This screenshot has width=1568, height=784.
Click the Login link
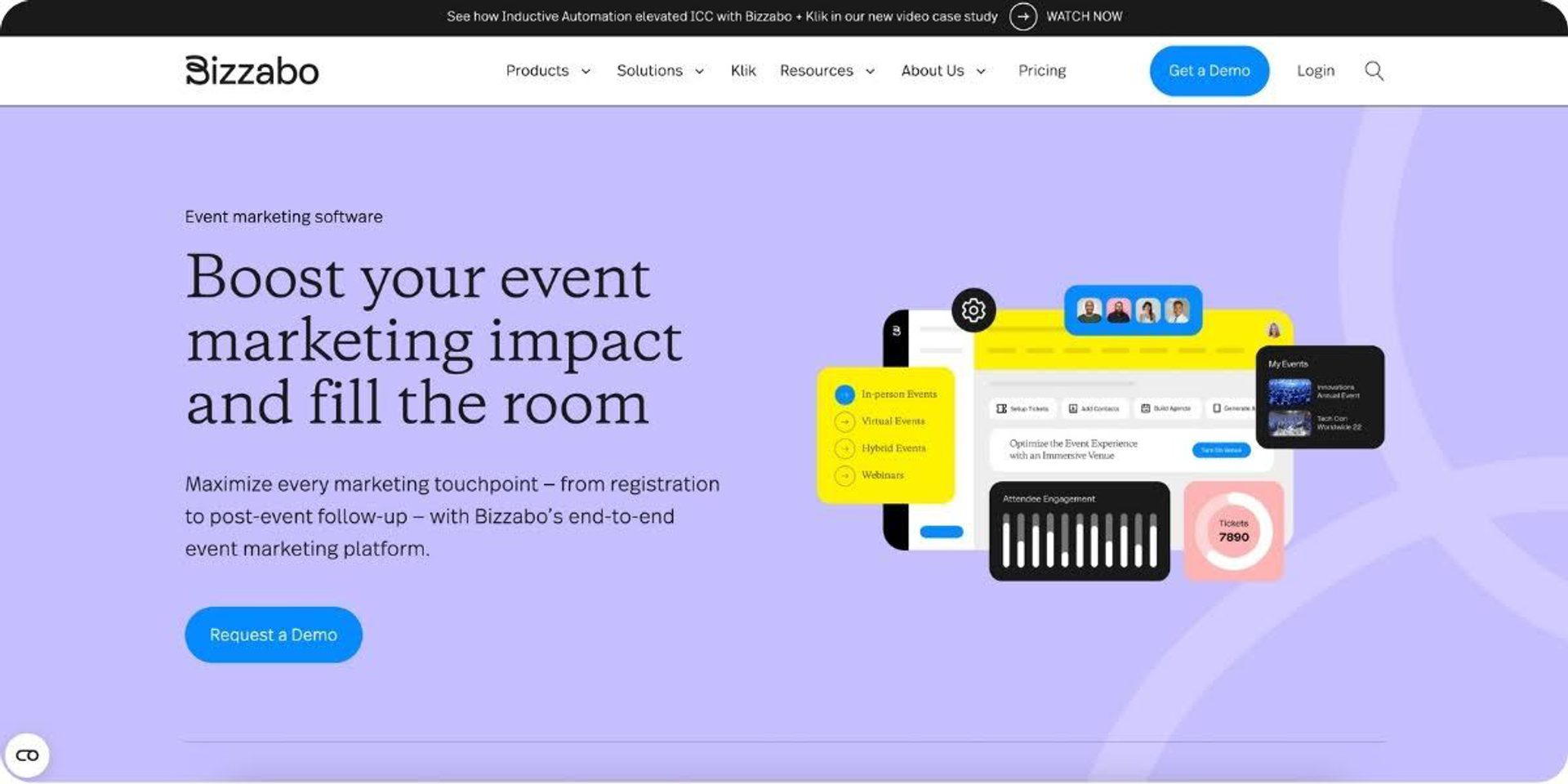click(x=1315, y=71)
